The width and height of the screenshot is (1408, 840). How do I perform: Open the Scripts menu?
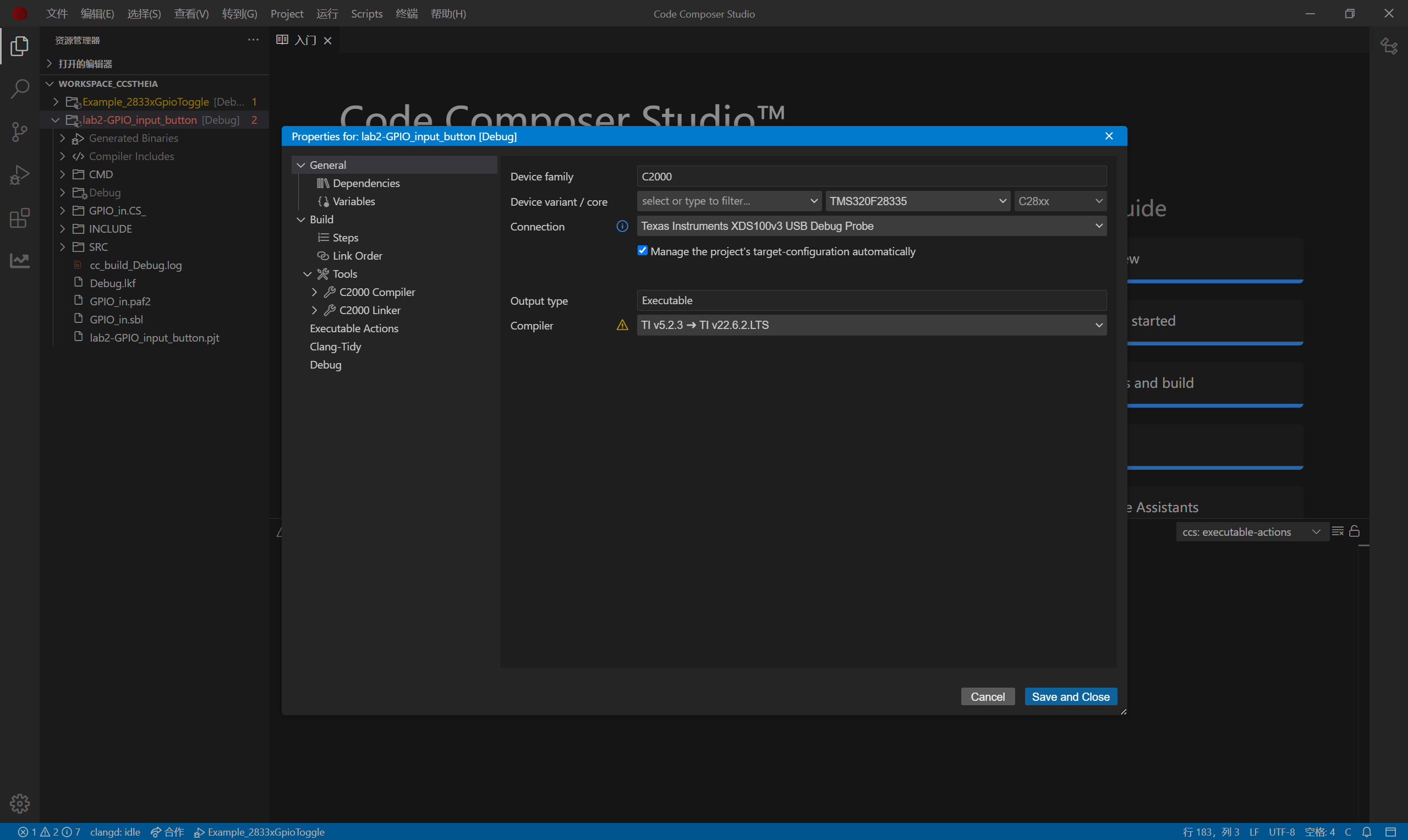(x=366, y=14)
